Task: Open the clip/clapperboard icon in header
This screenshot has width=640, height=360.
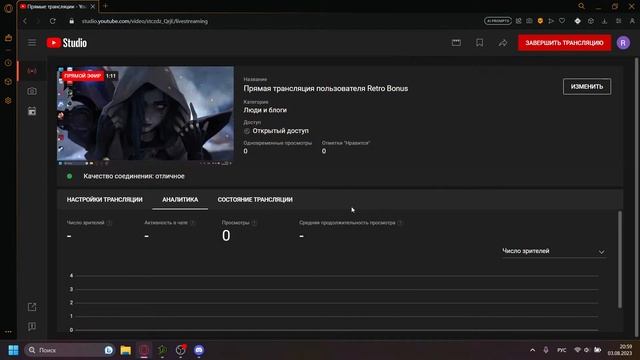Action: point(456,42)
